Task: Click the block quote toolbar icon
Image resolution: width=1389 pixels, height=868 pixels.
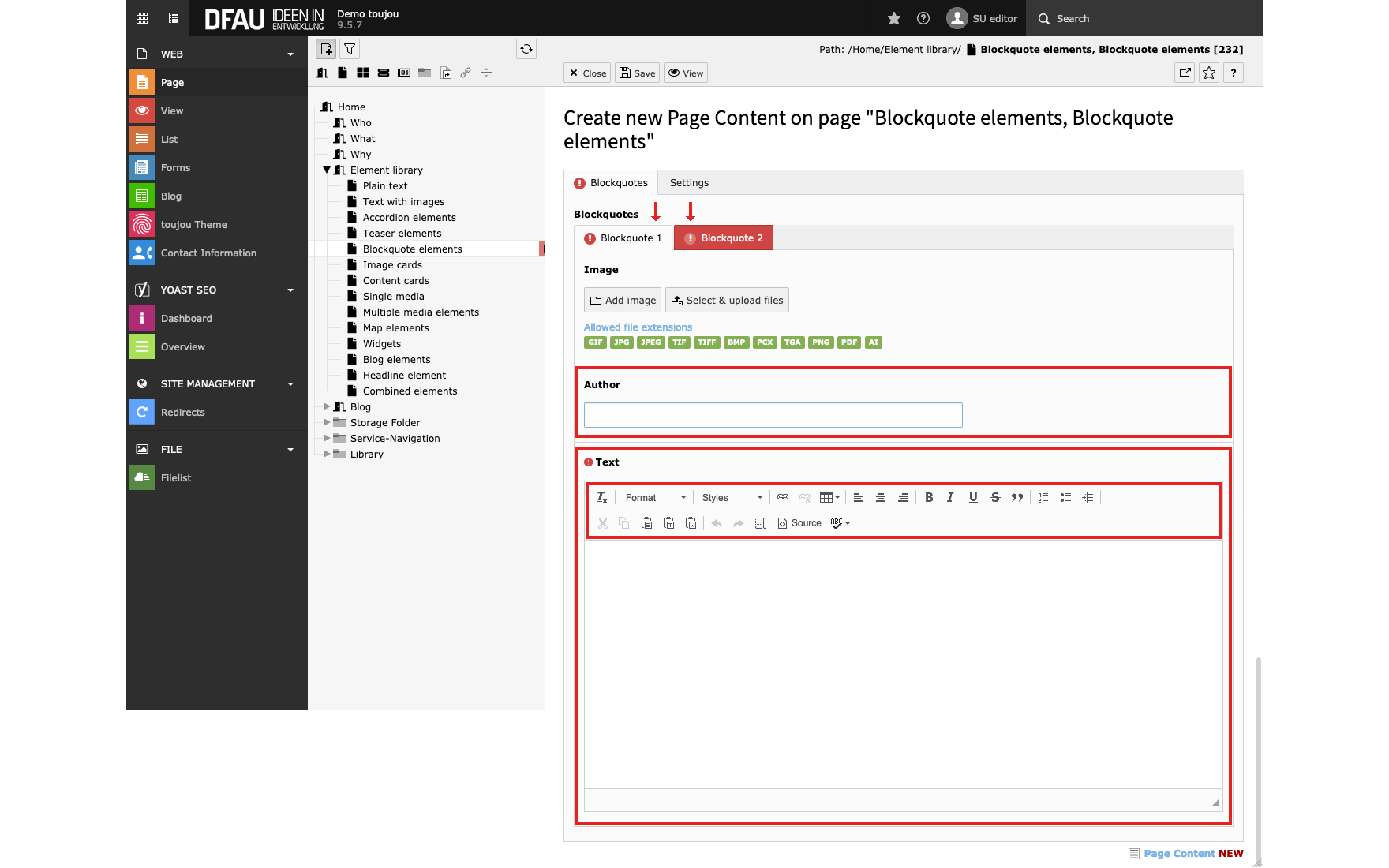Action: tap(1017, 497)
